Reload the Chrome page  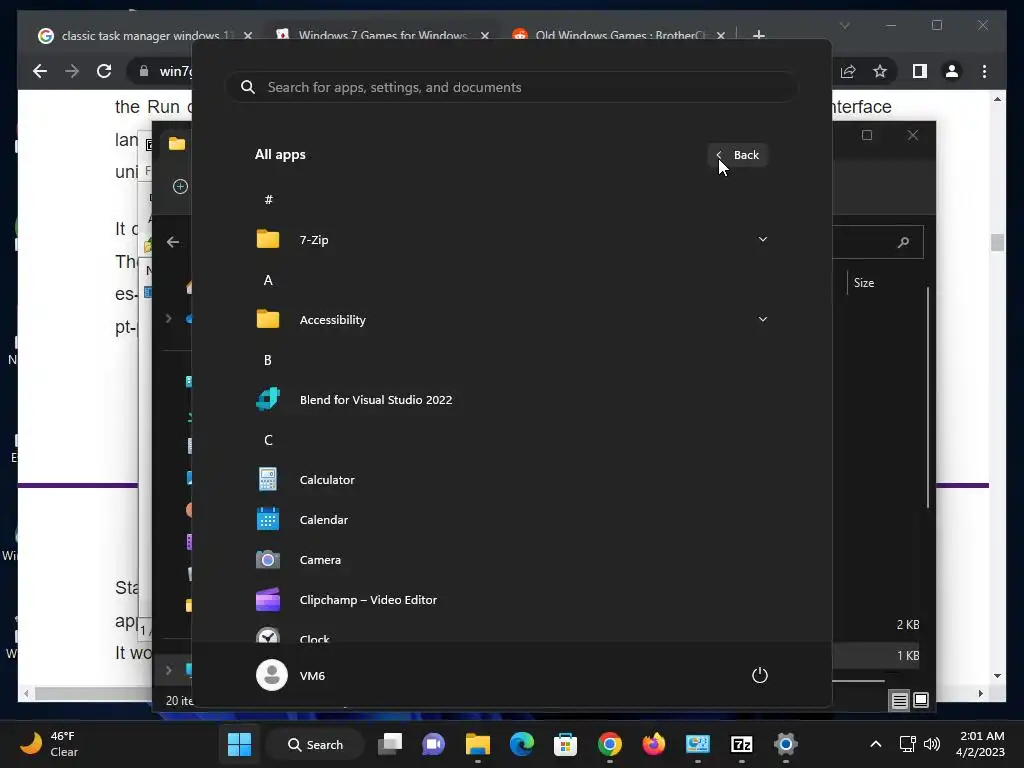pos(104,71)
